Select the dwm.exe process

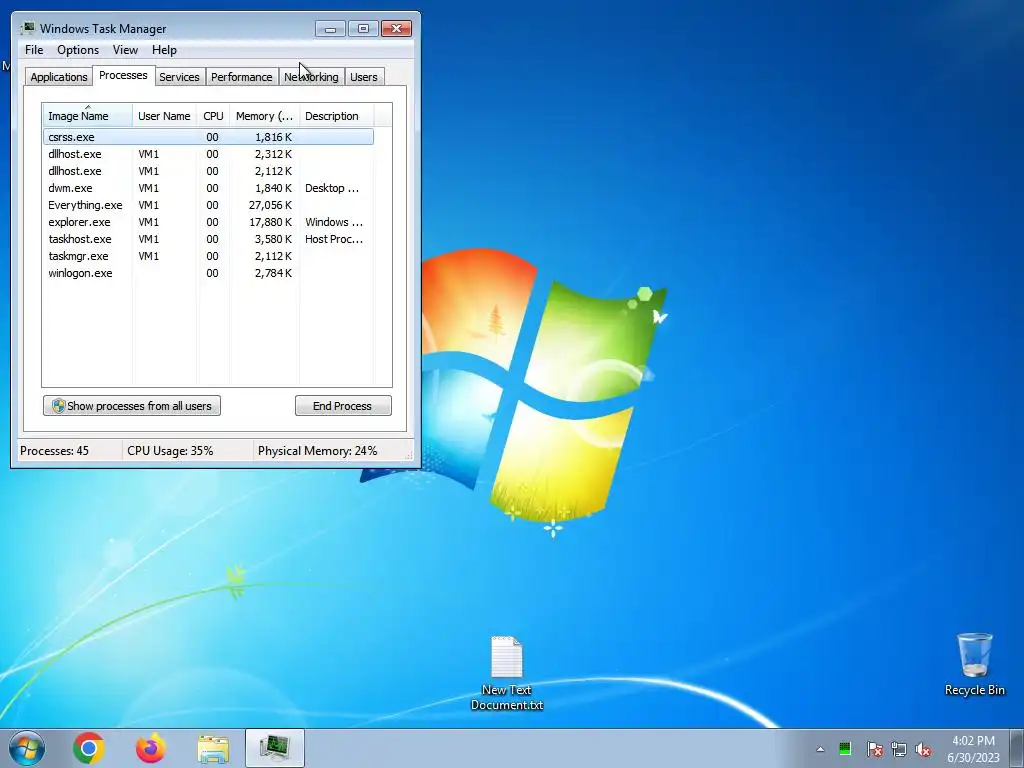point(208,188)
